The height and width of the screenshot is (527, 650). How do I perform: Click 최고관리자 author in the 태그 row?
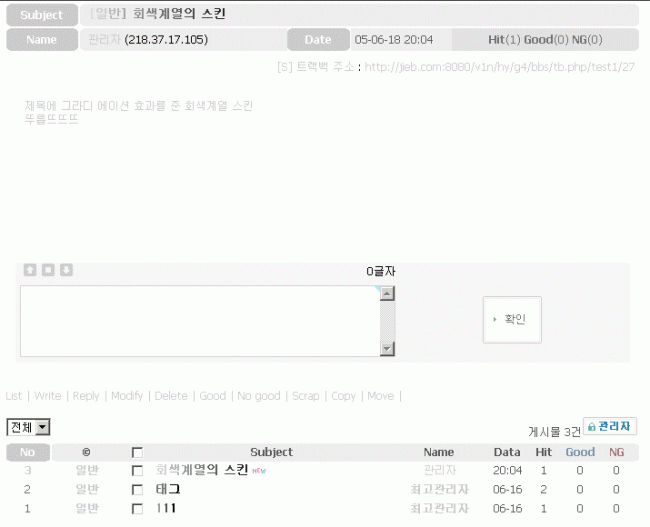click(x=439, y=489)
